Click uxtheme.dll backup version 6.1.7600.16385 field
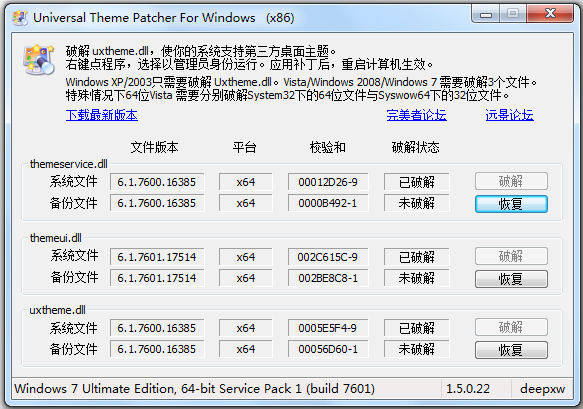Image resolution: width=583 pixels, height=409 pixels. click(x=157, y=349)
